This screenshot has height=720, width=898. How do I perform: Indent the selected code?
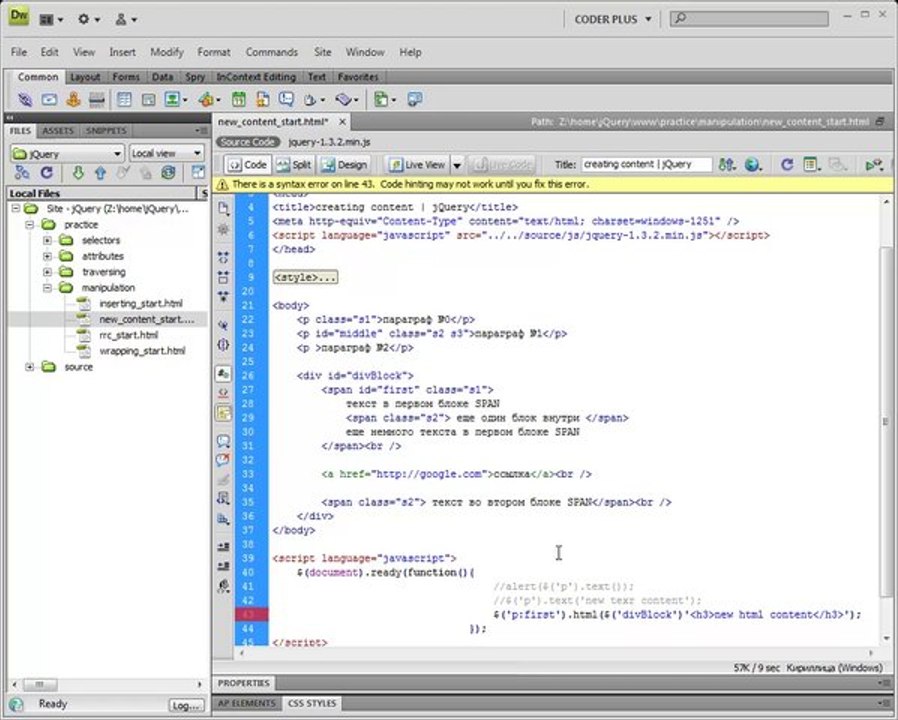tap(223, 547)
